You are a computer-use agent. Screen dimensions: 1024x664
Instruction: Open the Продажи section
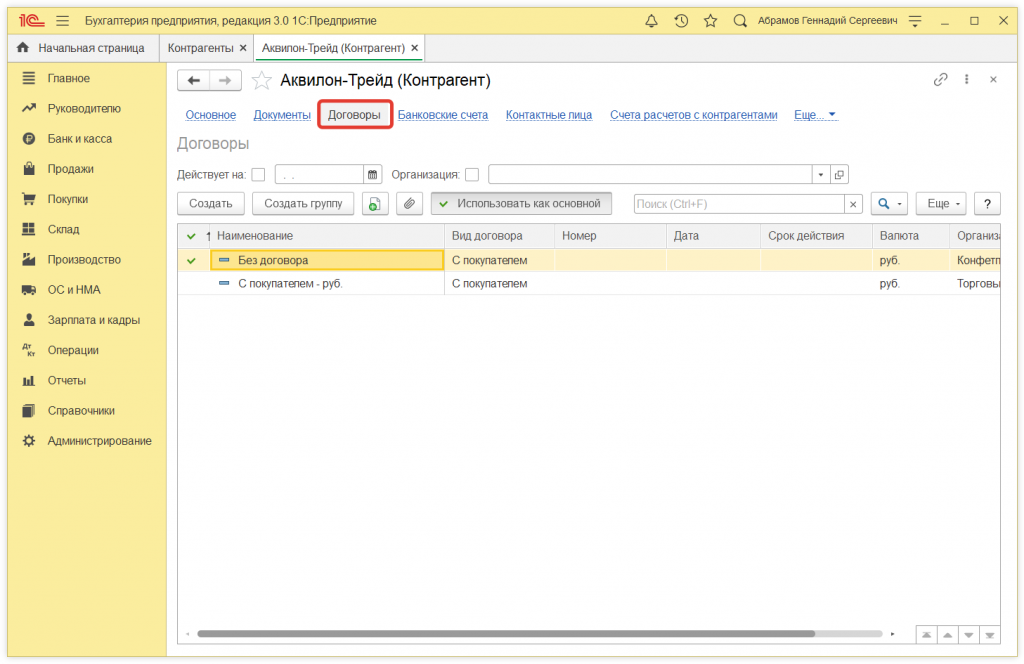(x=70, y=169)
